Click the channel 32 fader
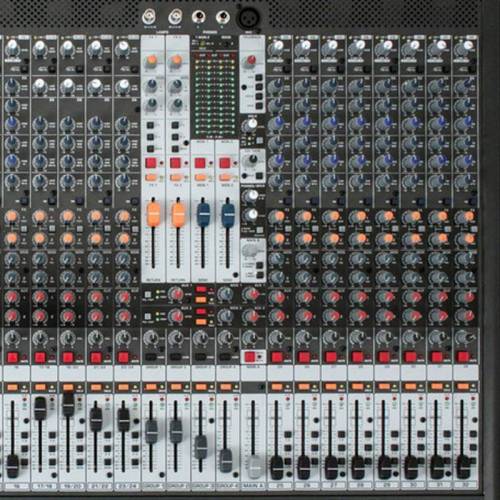The width and height of the screenshot is (500, 500). 463,467
